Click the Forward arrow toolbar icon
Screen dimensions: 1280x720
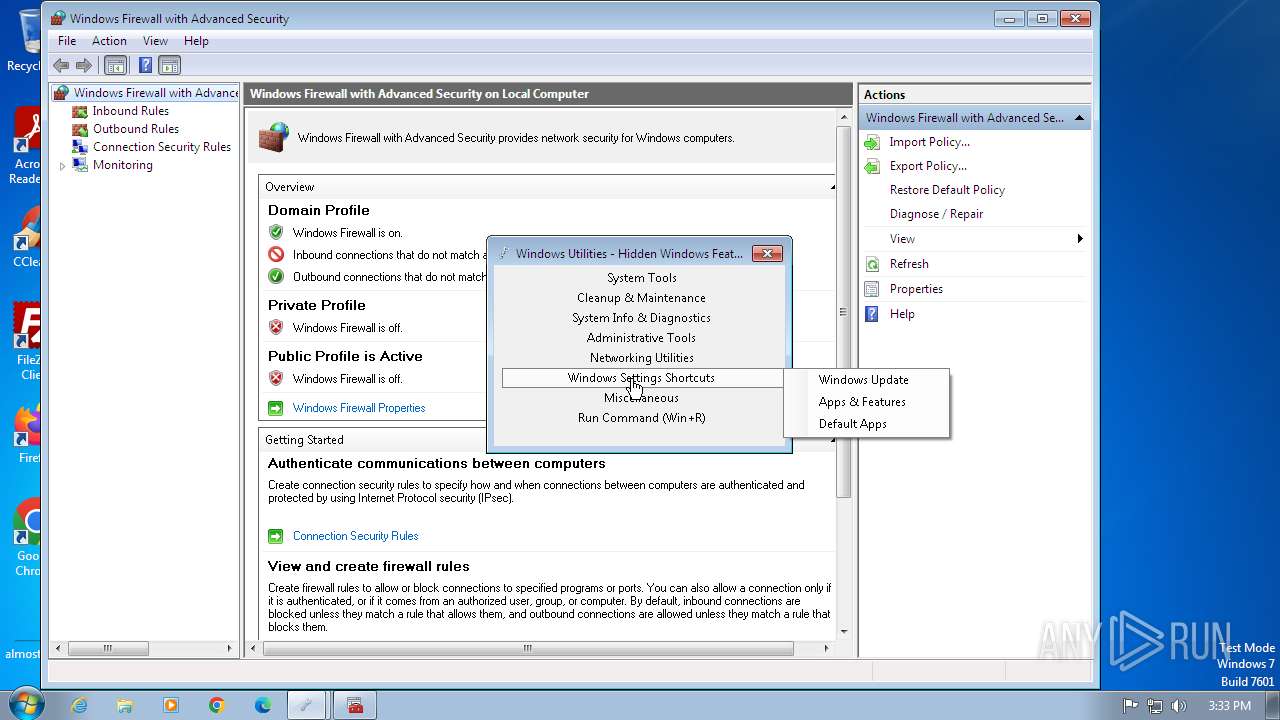(x=84, y=66)
